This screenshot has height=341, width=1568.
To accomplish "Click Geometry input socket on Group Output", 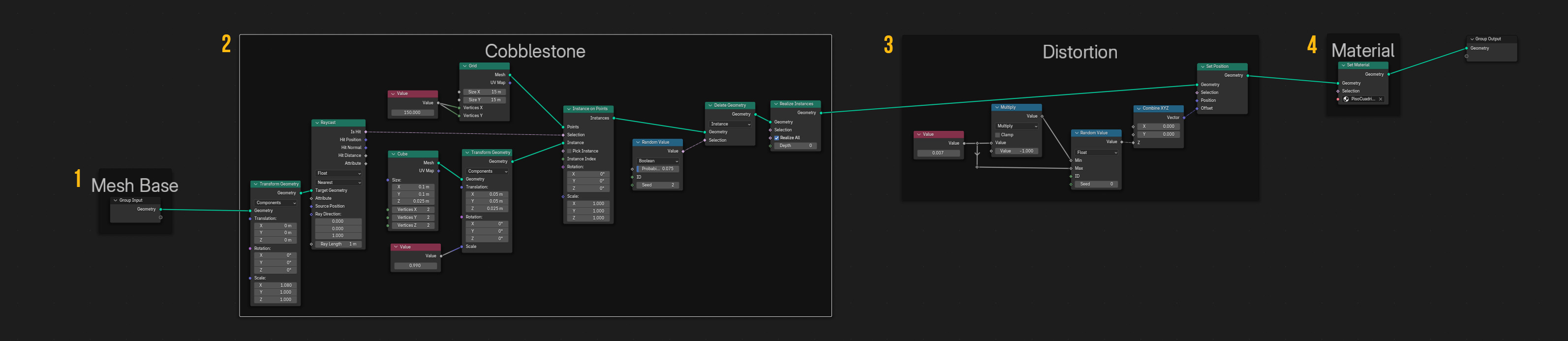I will [1466, 48].
